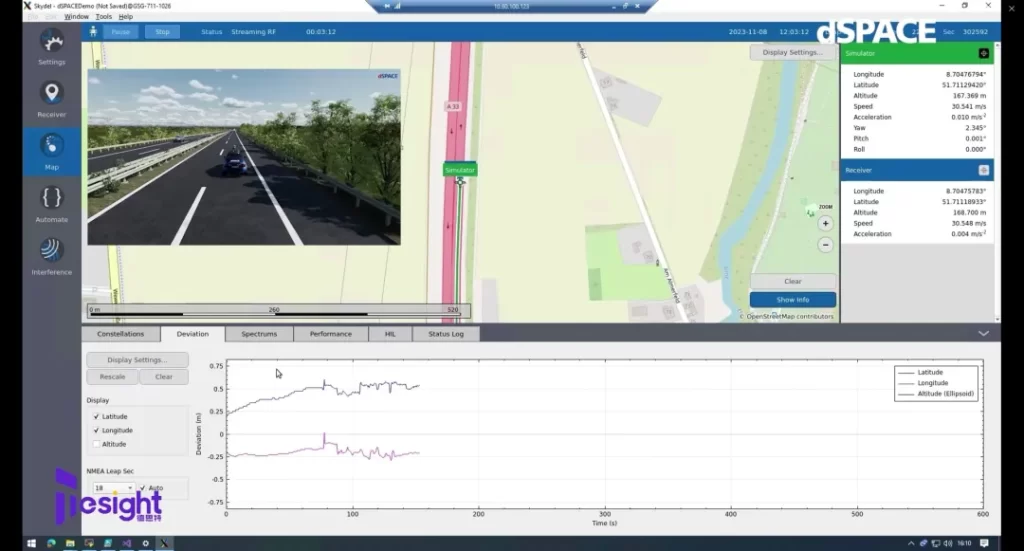Open the Receiver sidebar section

tap(51, 97)
